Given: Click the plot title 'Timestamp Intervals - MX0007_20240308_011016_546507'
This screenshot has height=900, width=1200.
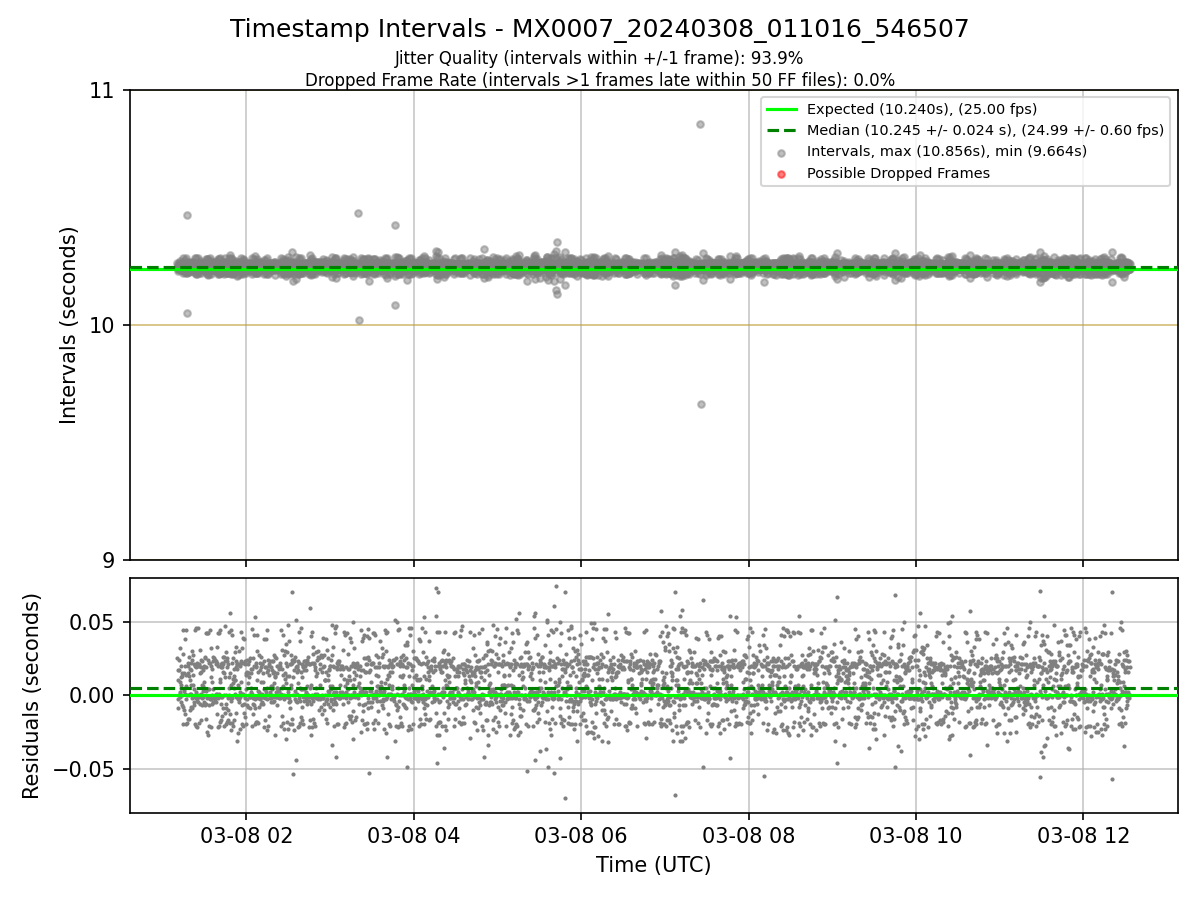Looking at the screenshot, I should [x=599, y=29].
